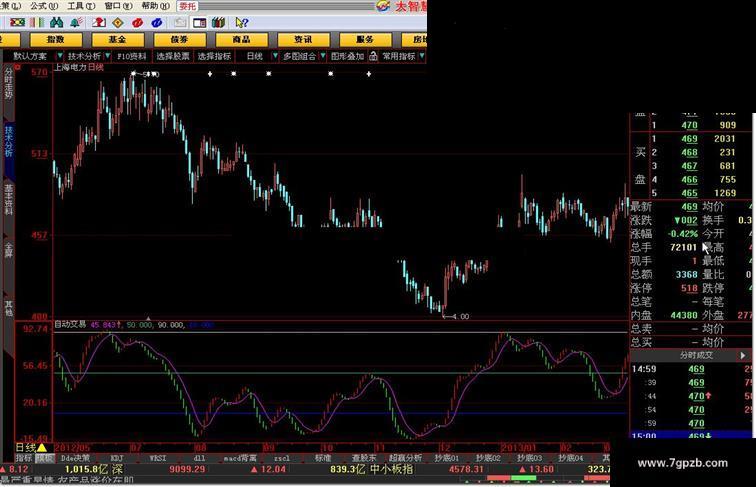This screenshot has height=487, width=756.
Task: Click the 选择股票 toolbar button
Action: (173, 56)
